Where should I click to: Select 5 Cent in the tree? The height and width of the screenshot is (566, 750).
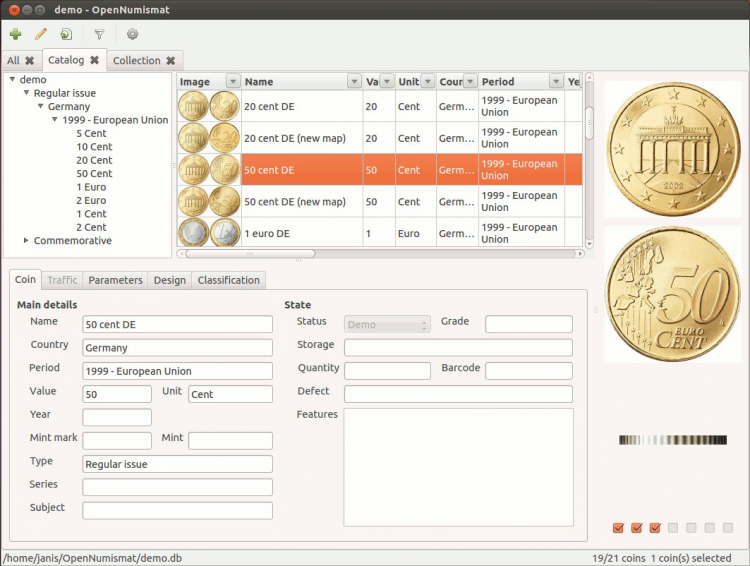[91, 133]
